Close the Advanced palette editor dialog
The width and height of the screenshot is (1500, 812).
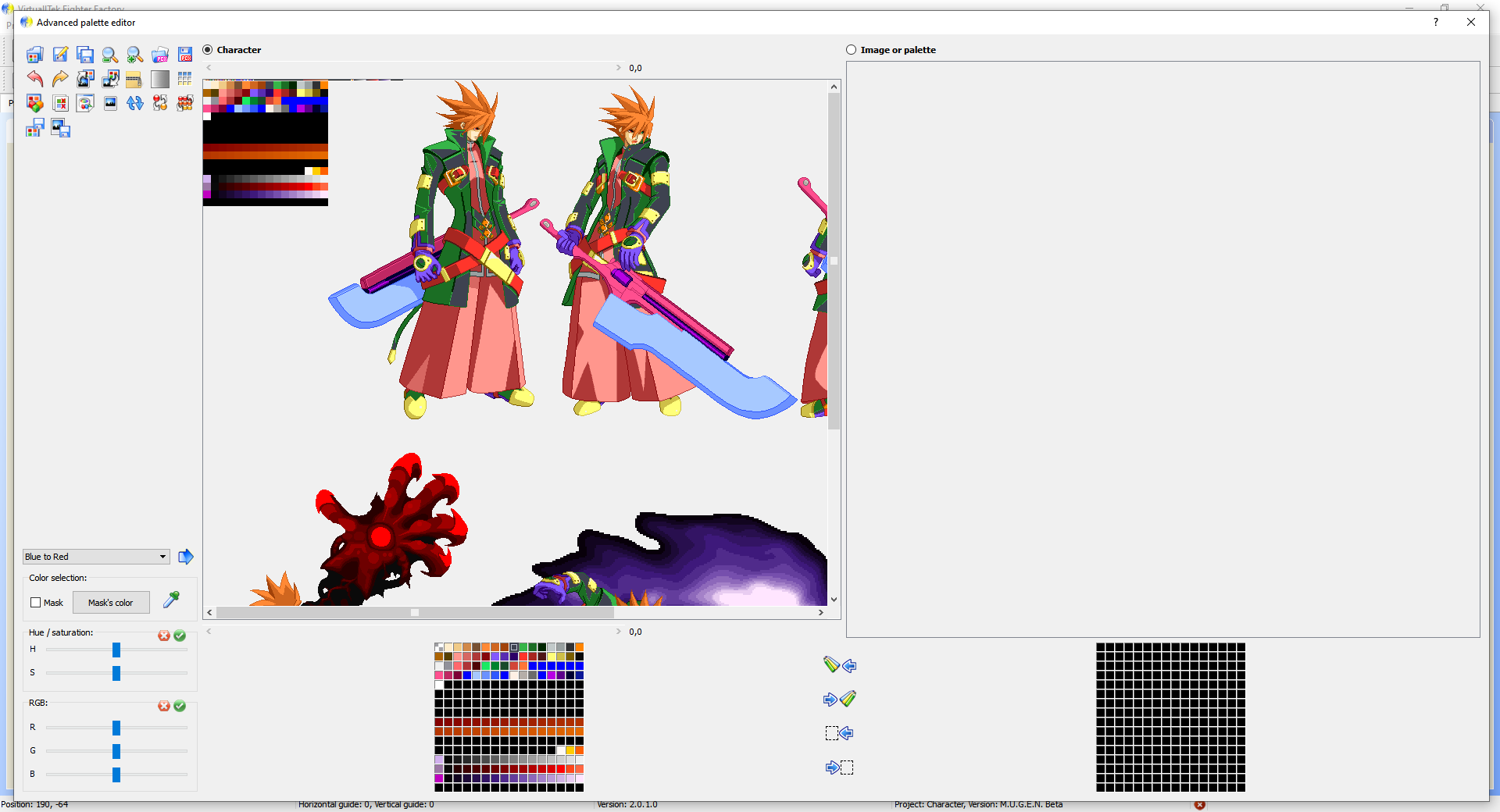coord(1471,22)
